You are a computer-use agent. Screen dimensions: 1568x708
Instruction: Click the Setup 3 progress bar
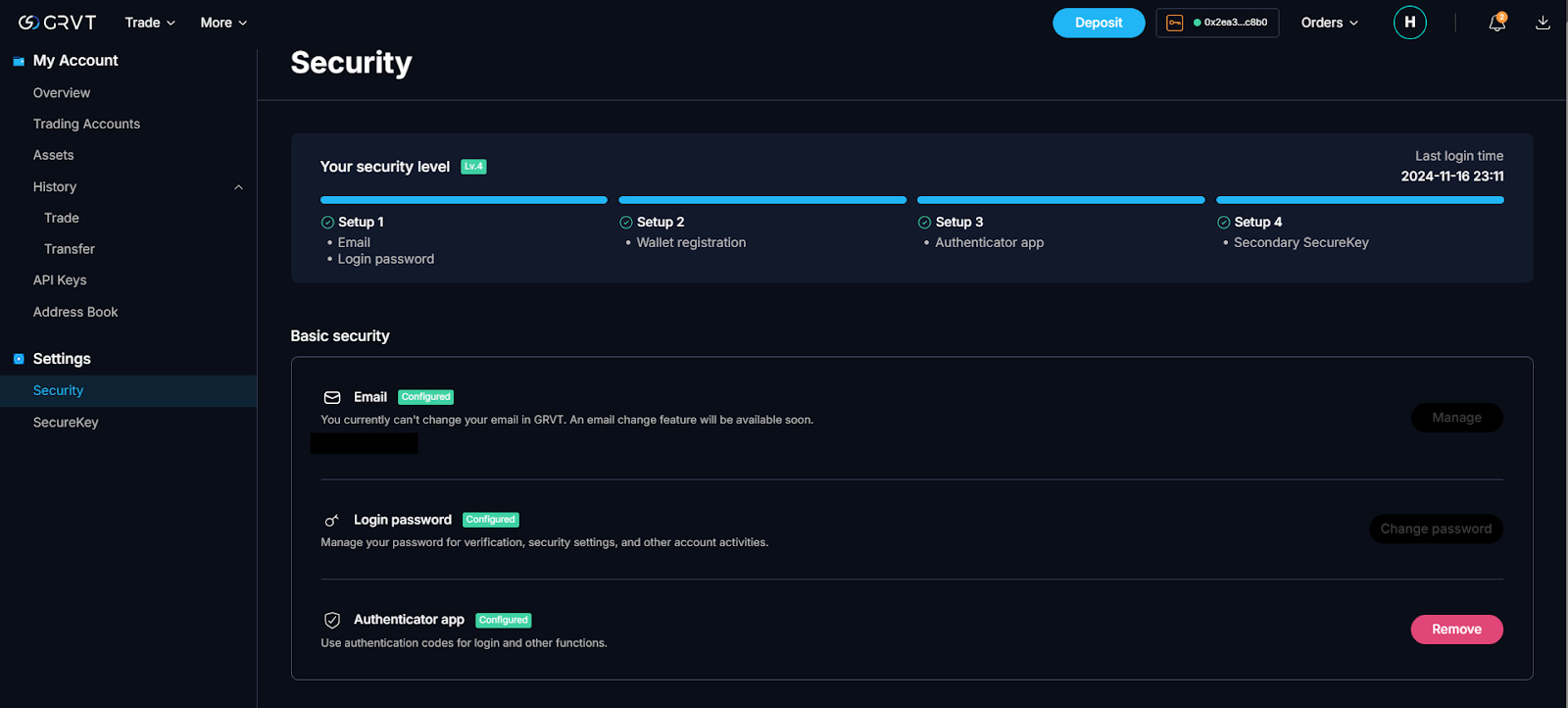tap(1061, 200)
